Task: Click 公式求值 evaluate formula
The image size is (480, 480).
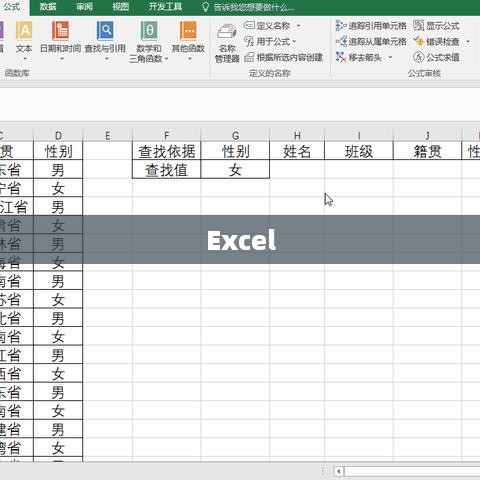Action: (x=436, y=57)
